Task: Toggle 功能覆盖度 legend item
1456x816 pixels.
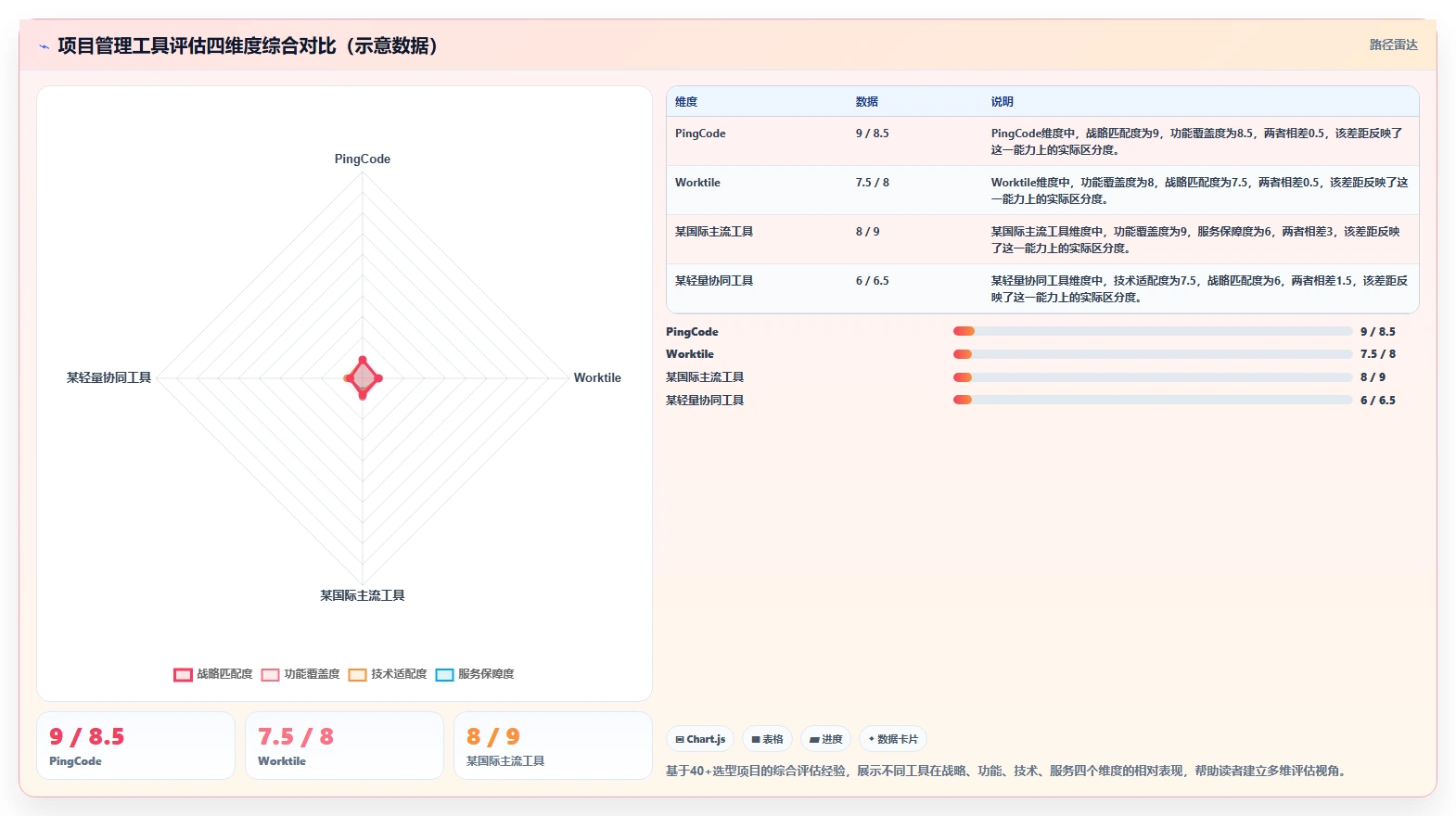Action: point(300,674)
